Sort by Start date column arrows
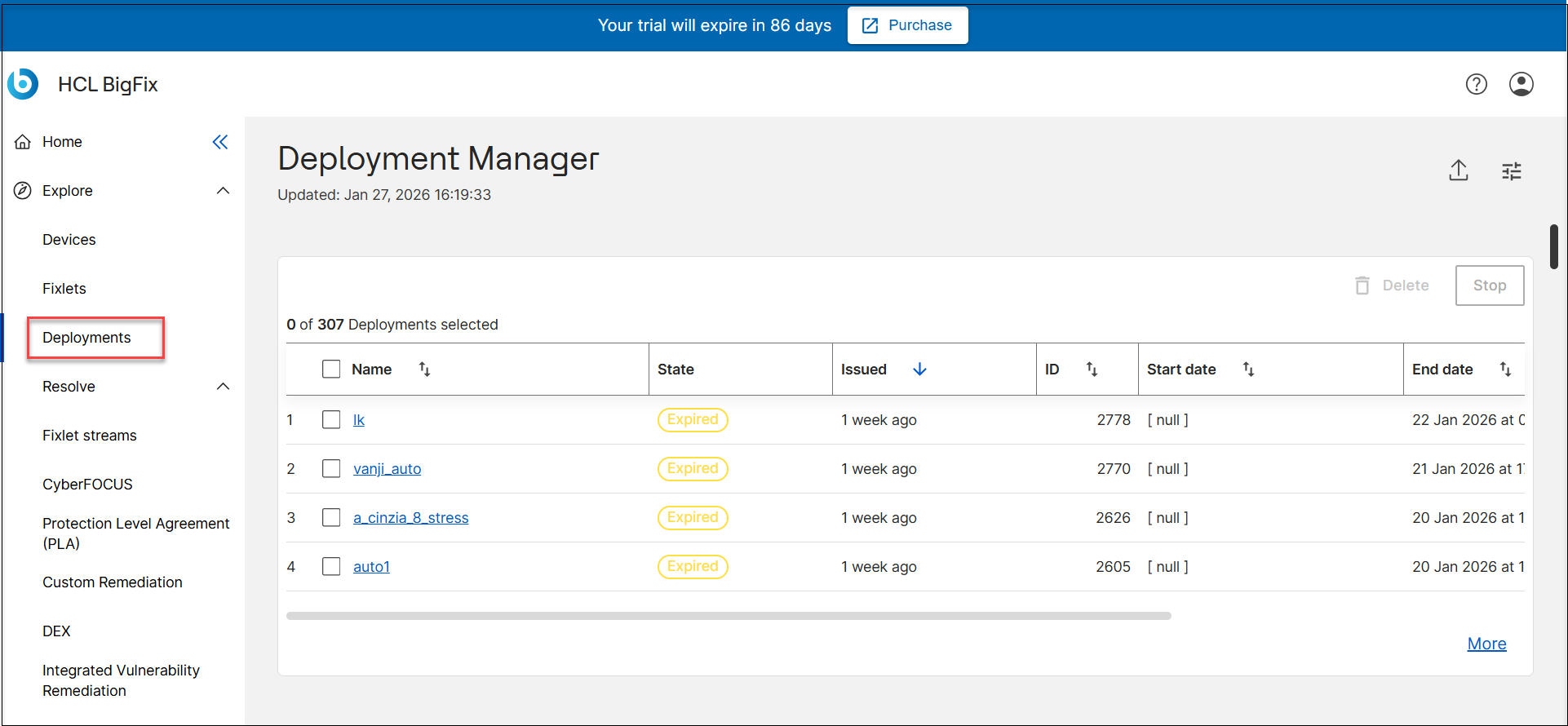1568x726 pixels. click(x=1248, y=370)
